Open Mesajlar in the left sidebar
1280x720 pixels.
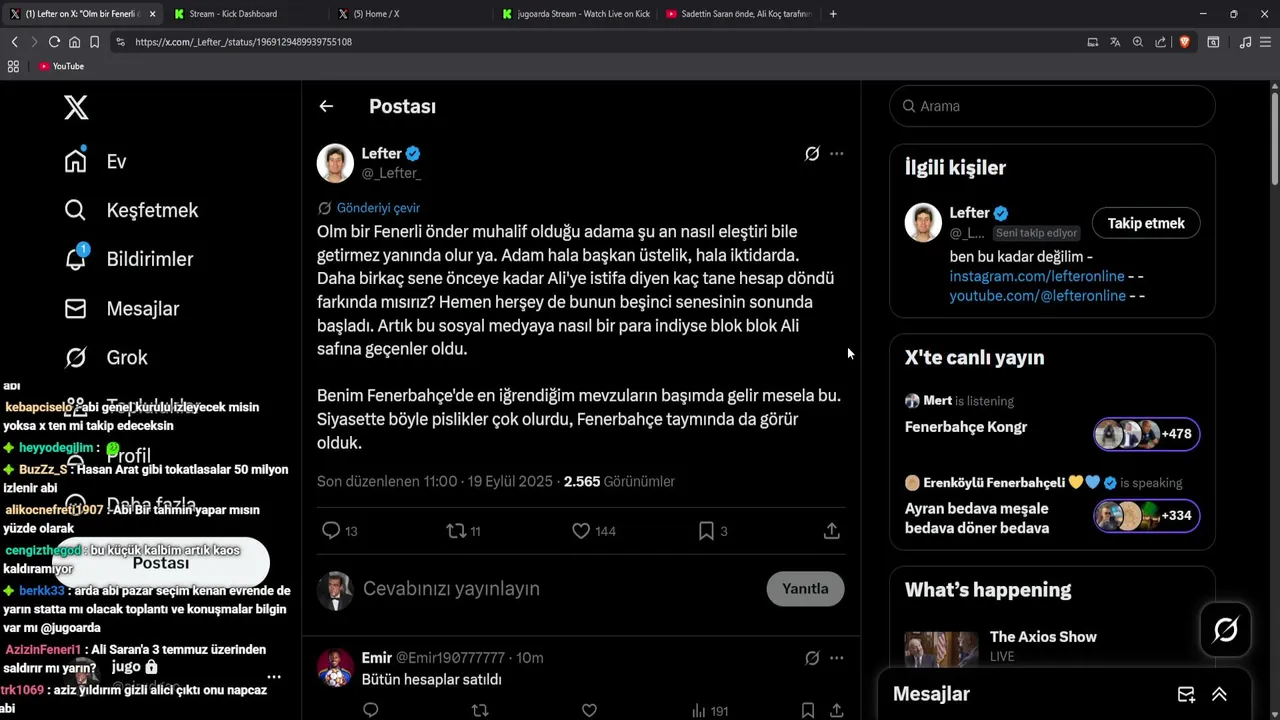pyautogui.click(x=121, y=308)
